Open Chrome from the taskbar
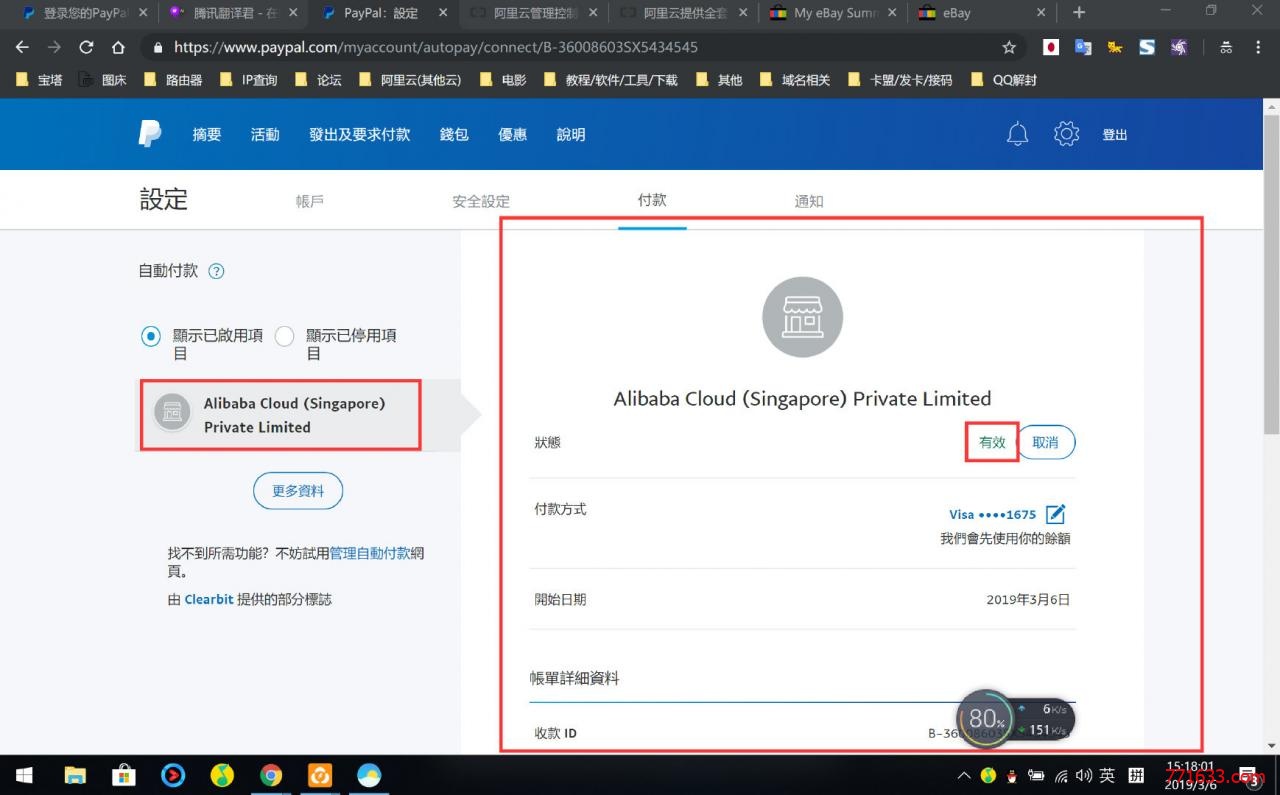The height and width of the screenshot is (795, 1280). coord(271,775)
